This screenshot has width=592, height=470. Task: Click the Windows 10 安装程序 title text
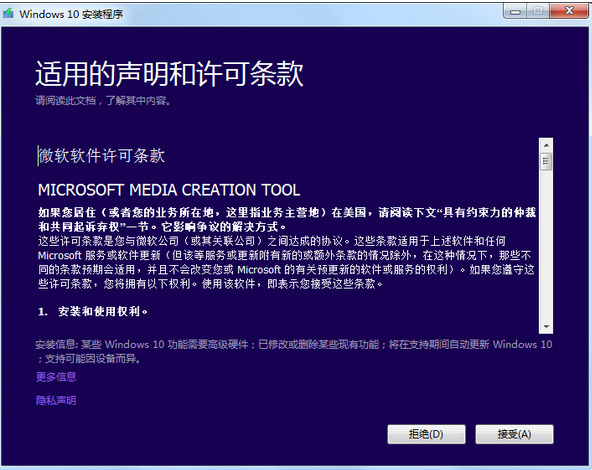coord(71,14)
